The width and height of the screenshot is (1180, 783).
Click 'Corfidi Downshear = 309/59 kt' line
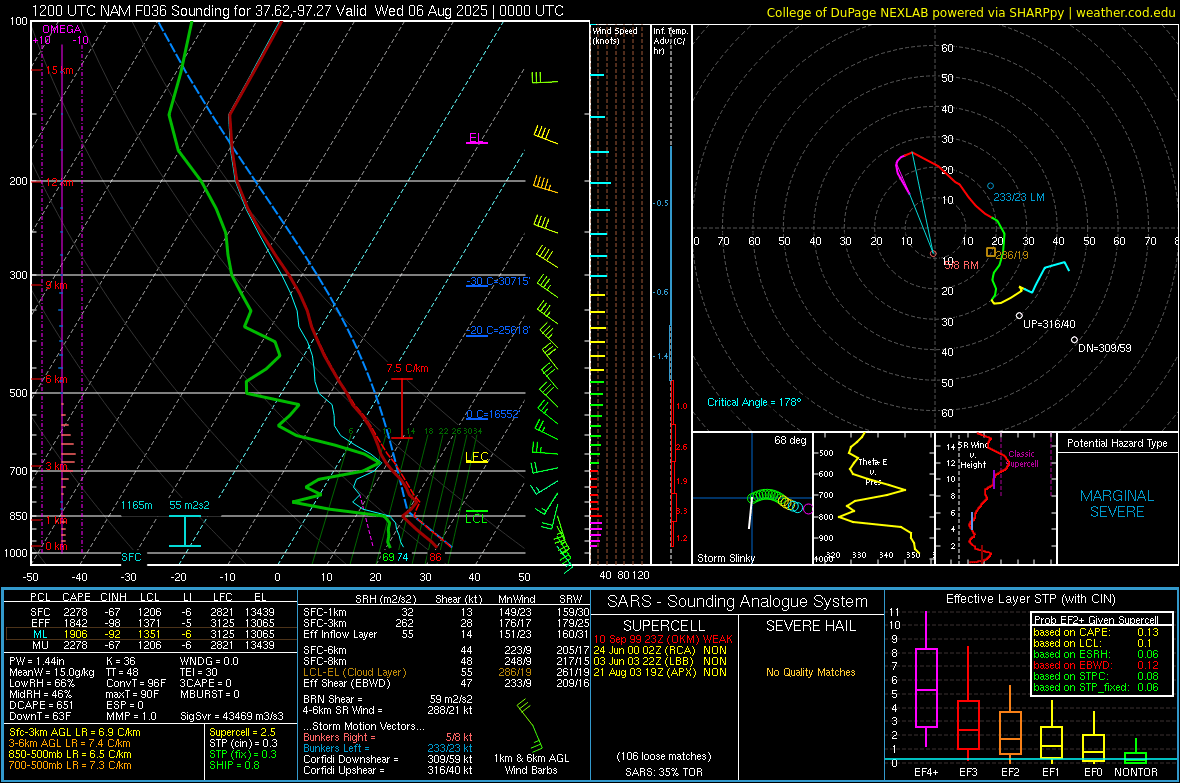(x=388, y=759)
